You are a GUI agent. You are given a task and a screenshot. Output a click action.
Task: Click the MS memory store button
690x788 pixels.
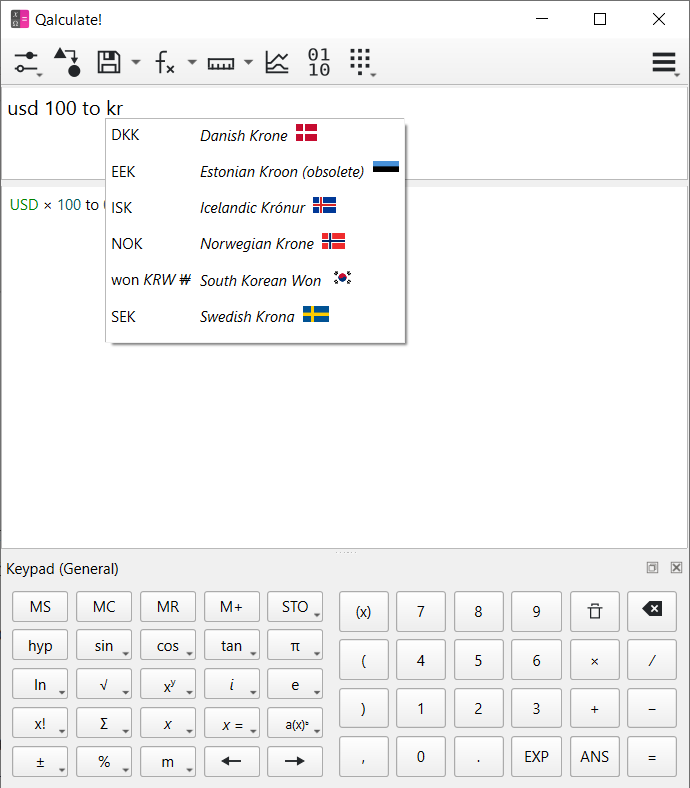click(40, 607)
